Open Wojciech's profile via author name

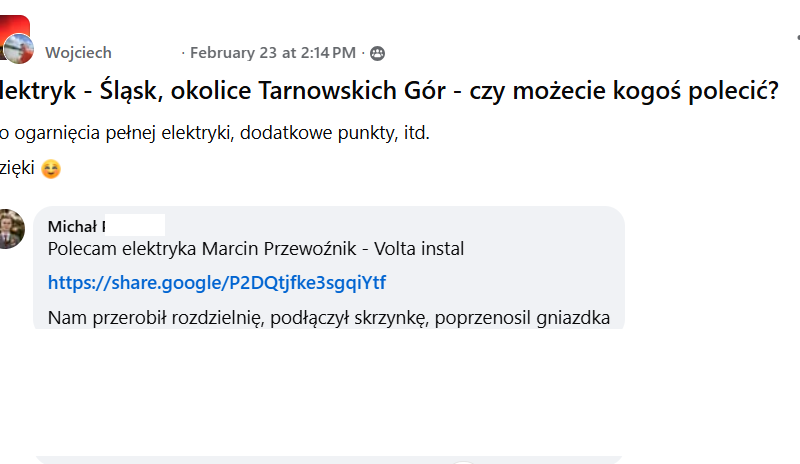coord(78,53)
